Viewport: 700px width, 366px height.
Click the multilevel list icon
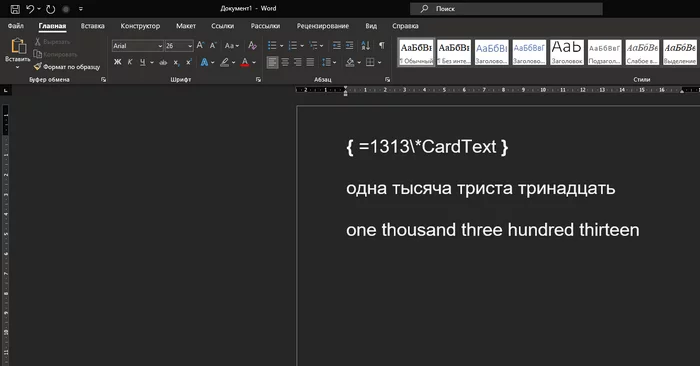(x=313, y=46)
